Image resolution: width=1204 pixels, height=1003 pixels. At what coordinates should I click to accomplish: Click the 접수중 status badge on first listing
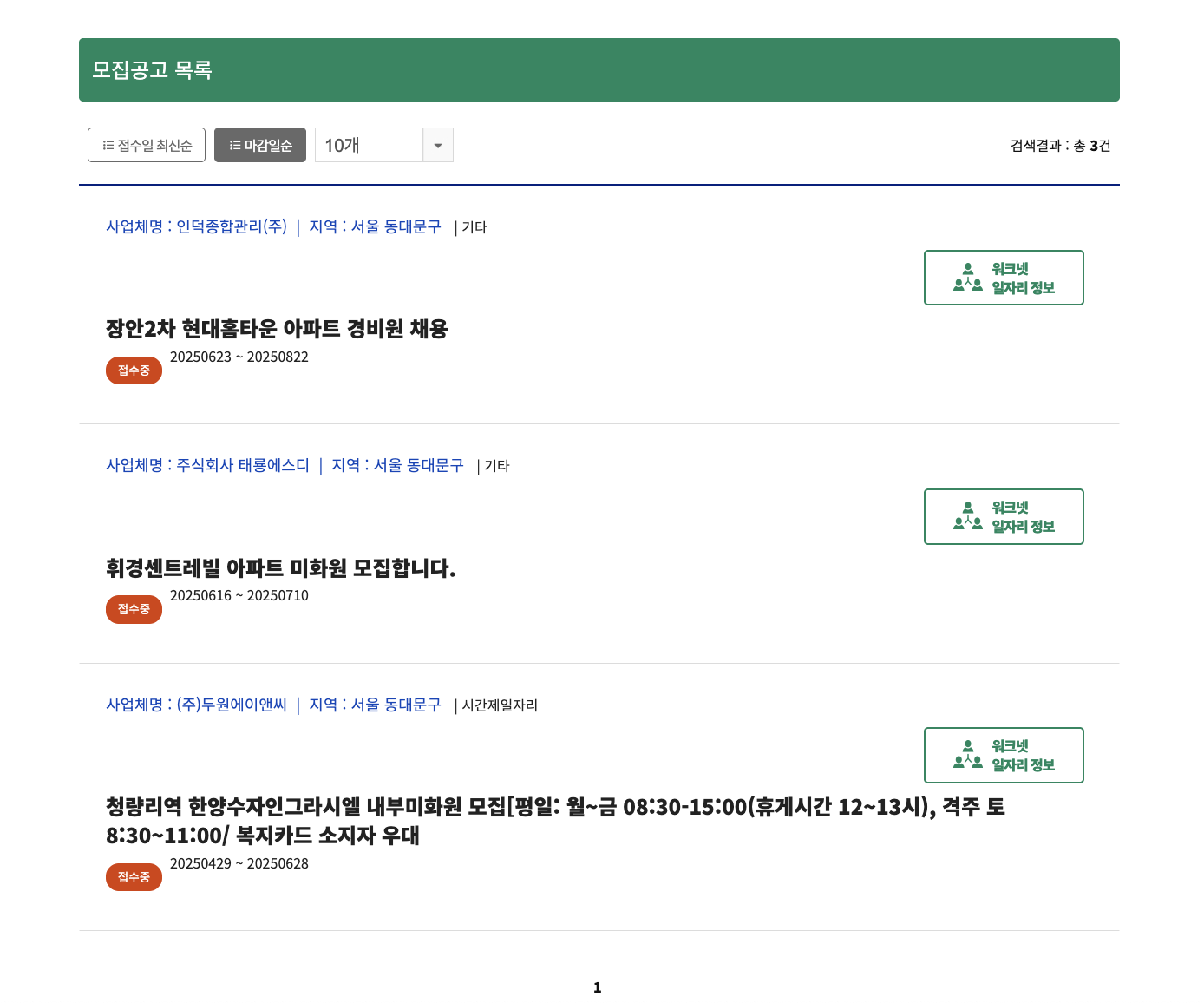(x=134, y=370)
